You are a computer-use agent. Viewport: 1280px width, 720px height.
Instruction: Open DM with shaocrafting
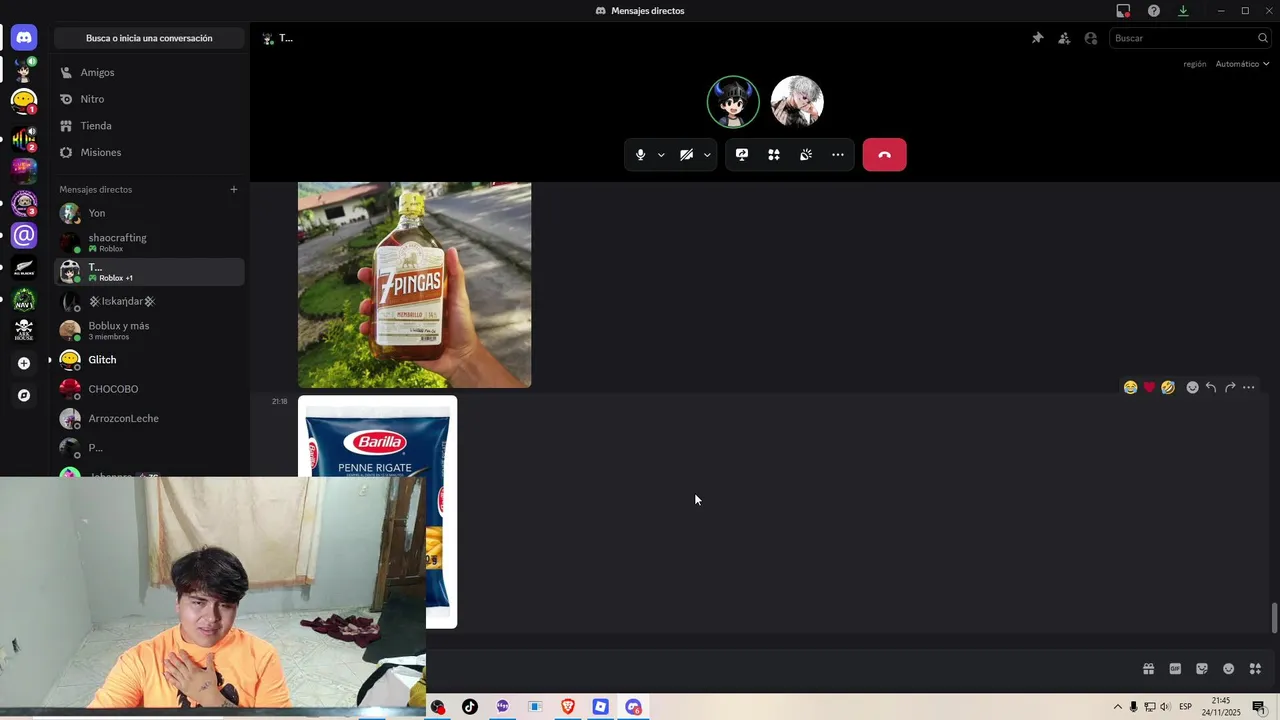149,242
